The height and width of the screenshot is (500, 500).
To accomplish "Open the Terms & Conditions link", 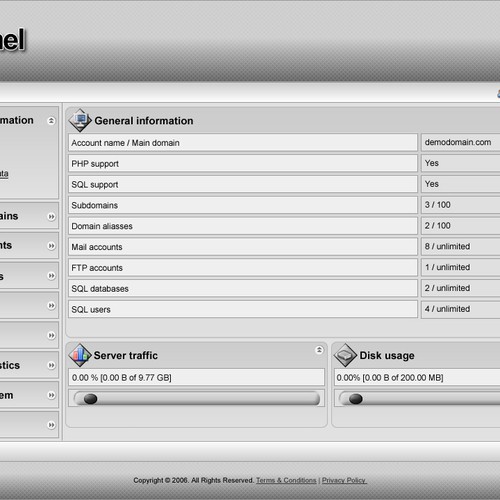I will [x=286, y=480].
